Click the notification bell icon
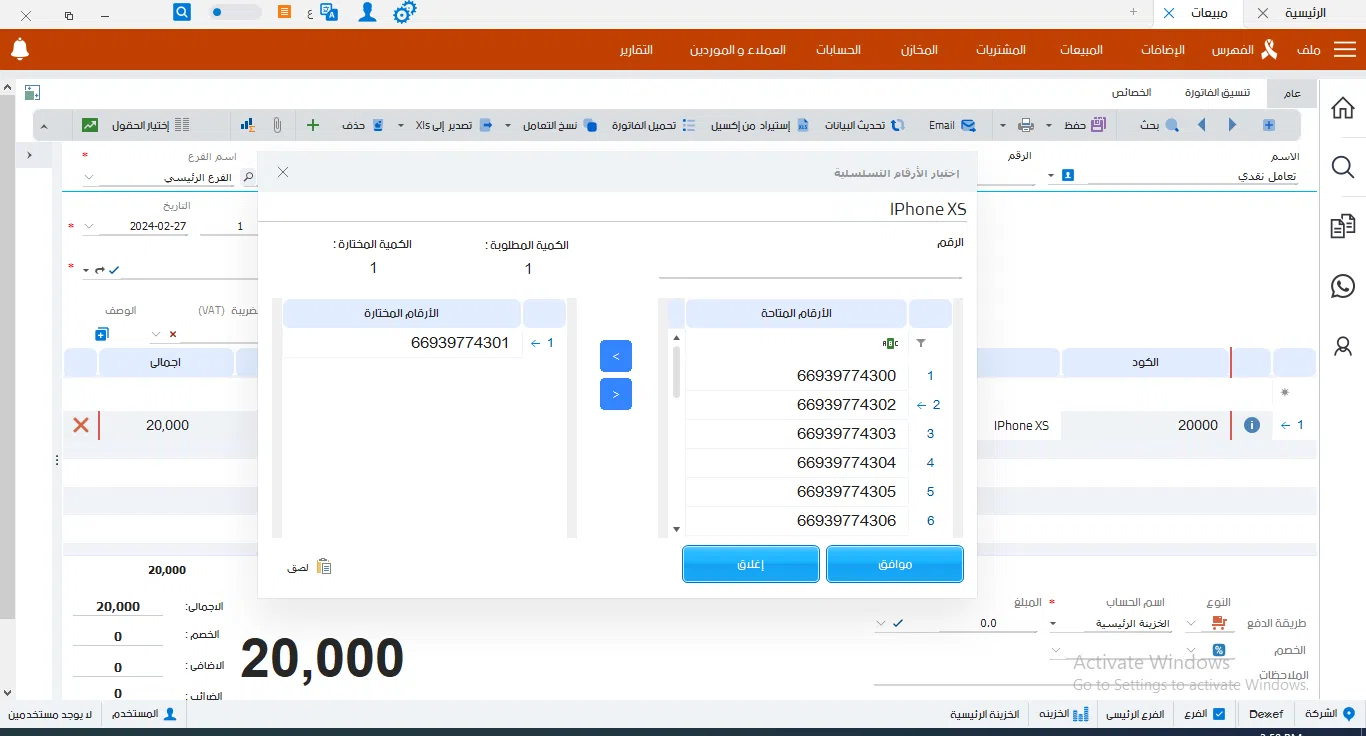Image resolution: width=1366 pixels, height=736 pixels. tap(20, 49)
